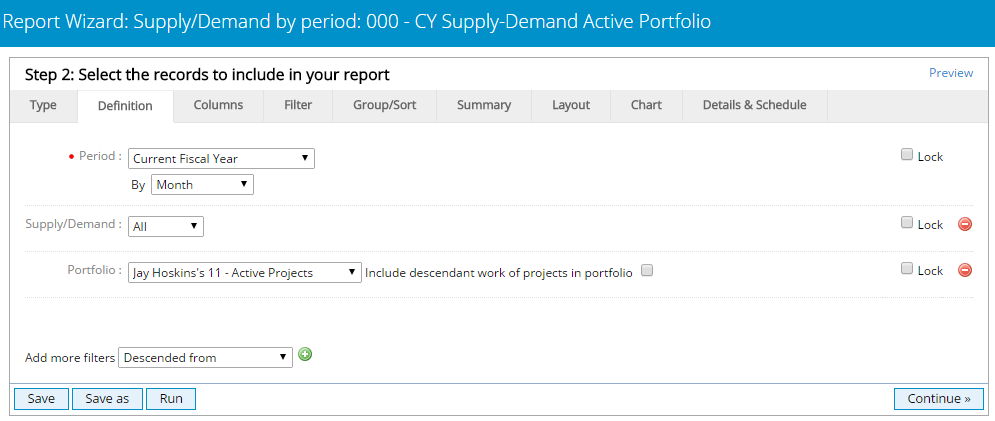Enable include descendant work of projects checkbox
The image size is (995, 421).
point(647,270)
